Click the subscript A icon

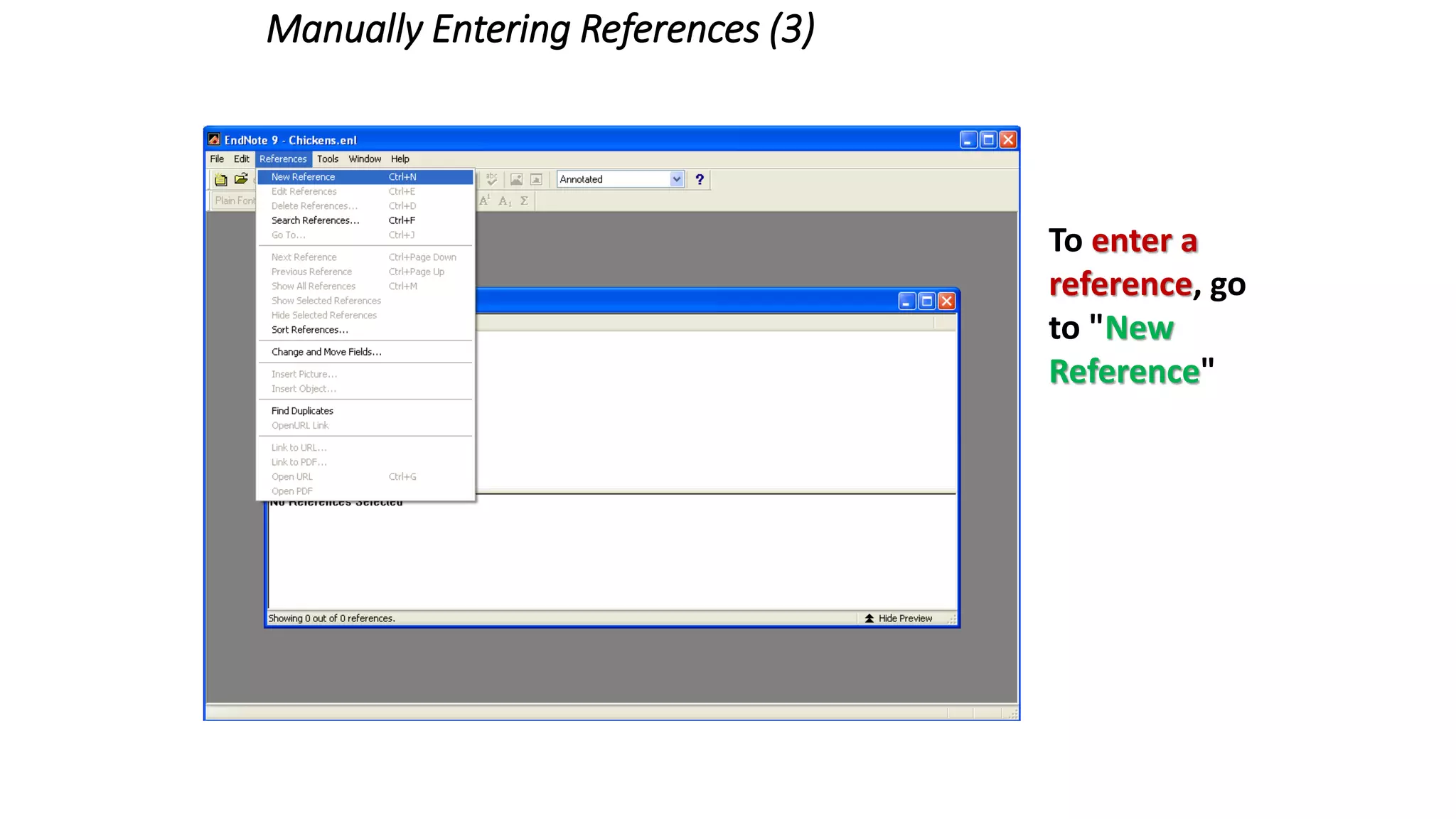[x=505, y=201]
